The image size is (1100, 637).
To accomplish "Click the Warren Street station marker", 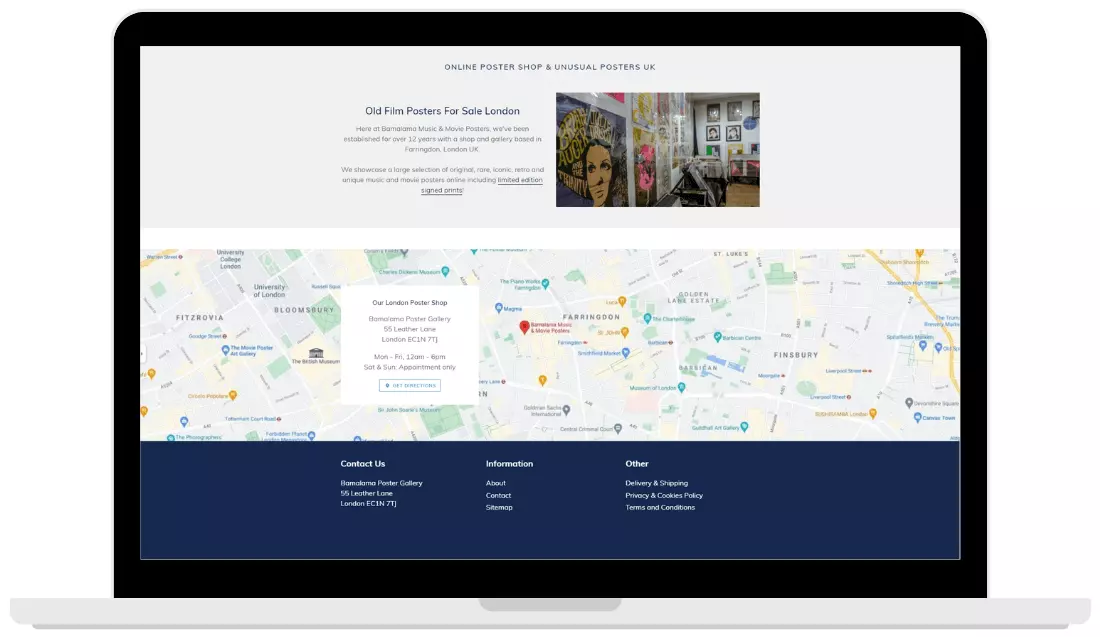I will (x=180, y=257).
